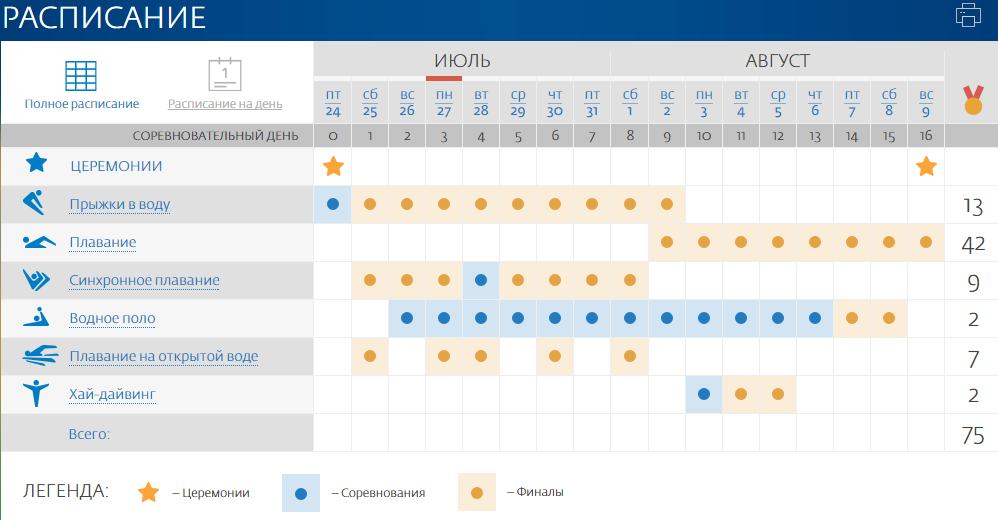Click СОРЕВНОВАТЕЛЬНЫЙ ДЕНЬ row label

pos(215,136)
